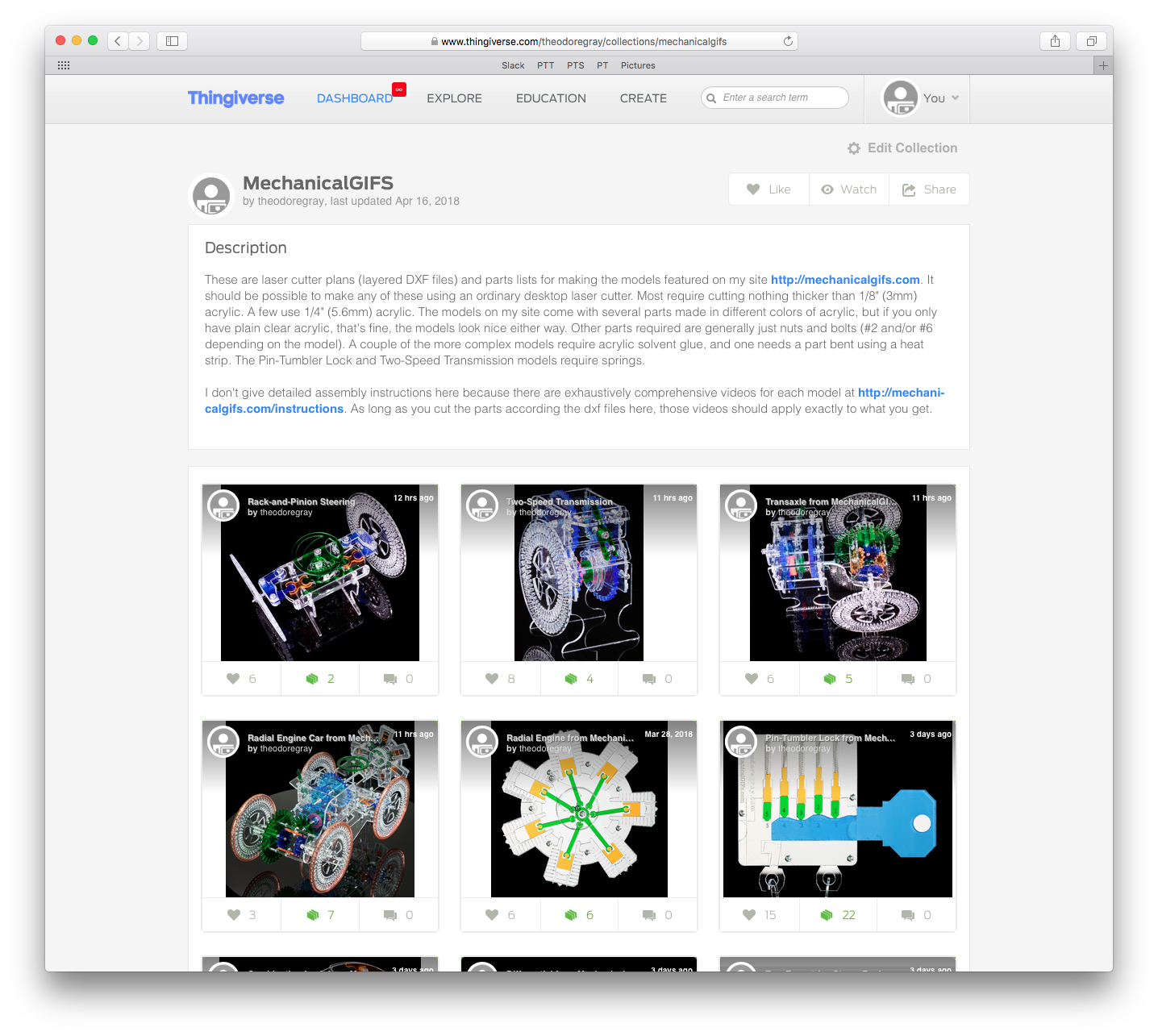Open the EDUCATION navigation menu
1158x1036 pixels.
(x=551, y=98)
